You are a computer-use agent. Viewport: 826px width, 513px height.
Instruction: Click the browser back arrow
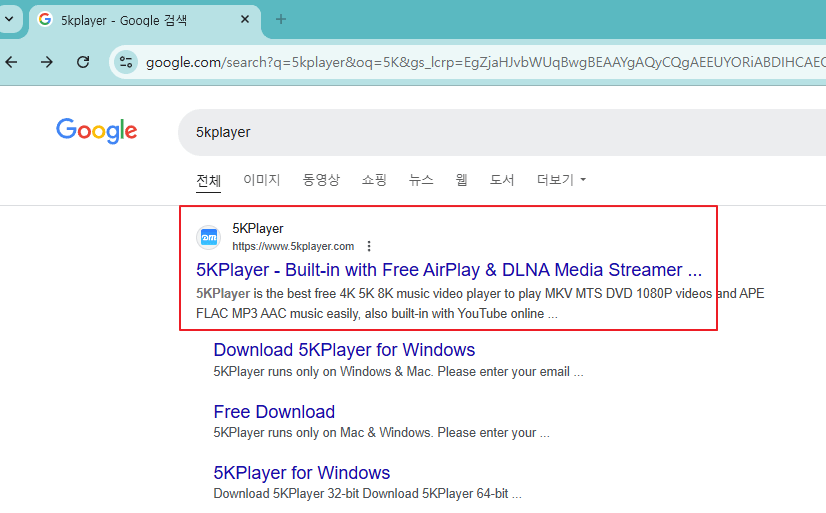12,62
